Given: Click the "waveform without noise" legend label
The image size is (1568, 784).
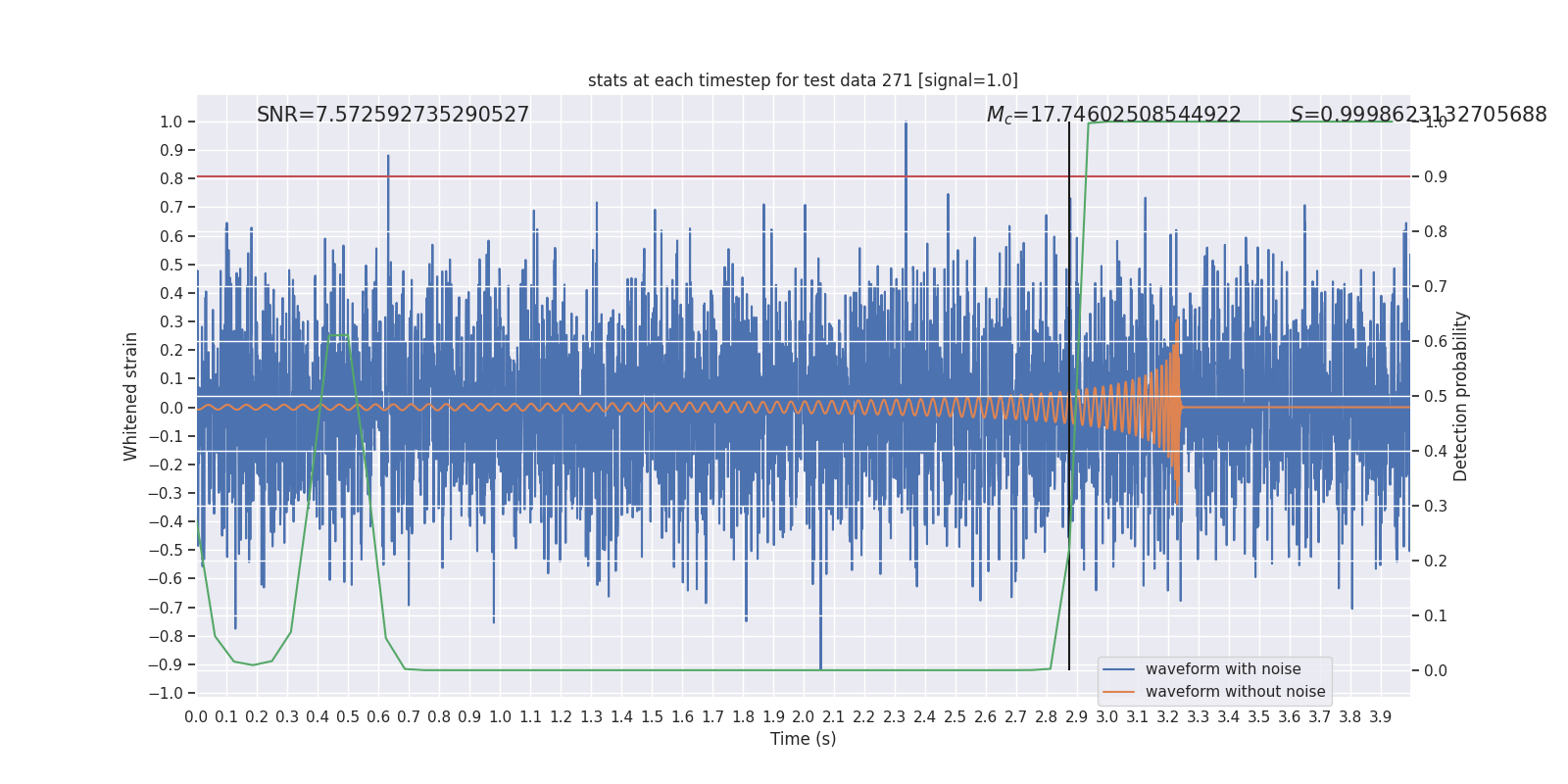Looking at the screenshot, I should pyautogui.click(x=1235, y=692).
